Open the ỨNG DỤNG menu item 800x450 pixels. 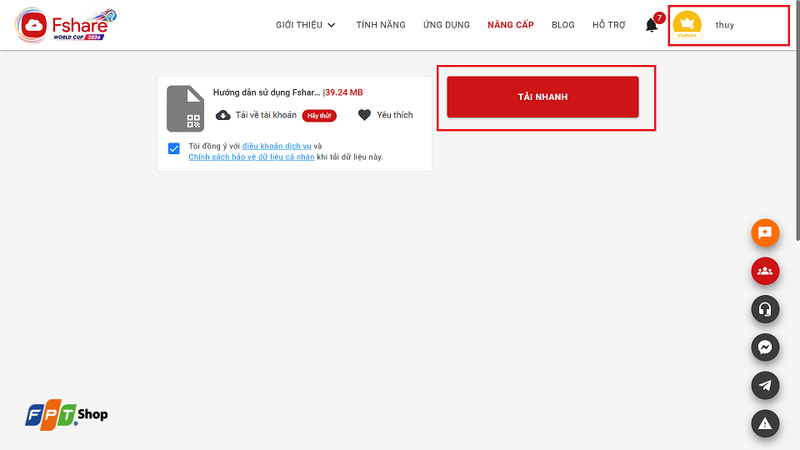pyautogui.click(x=446, y=25)
